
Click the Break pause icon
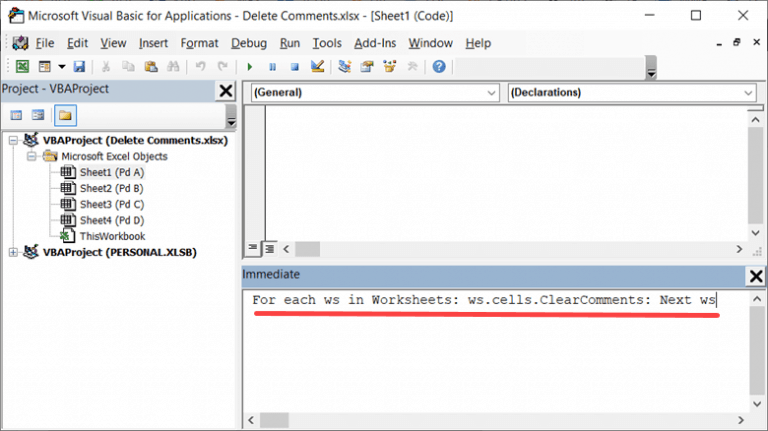point(272,67)
